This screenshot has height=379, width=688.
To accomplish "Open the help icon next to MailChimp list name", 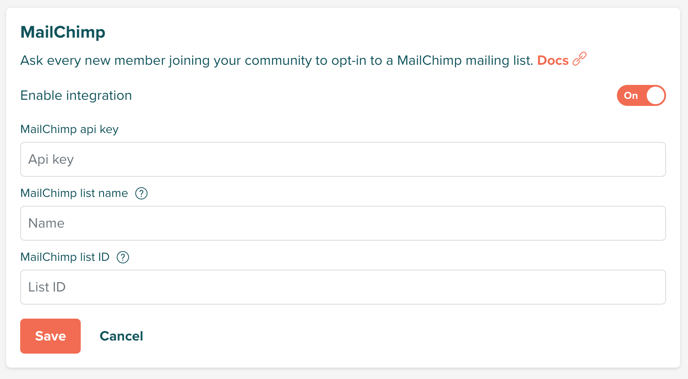I will click(141, 193).
